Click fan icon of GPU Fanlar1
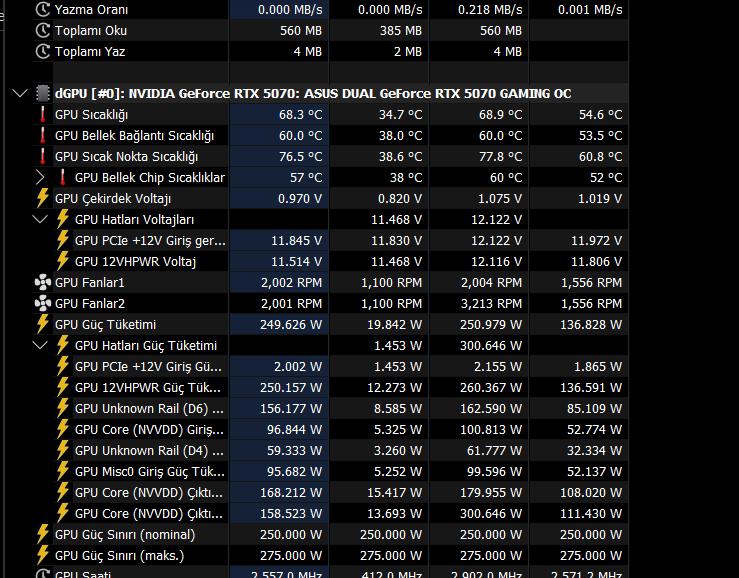This screenshot has width=739, height=578. [x=43, y=282]
